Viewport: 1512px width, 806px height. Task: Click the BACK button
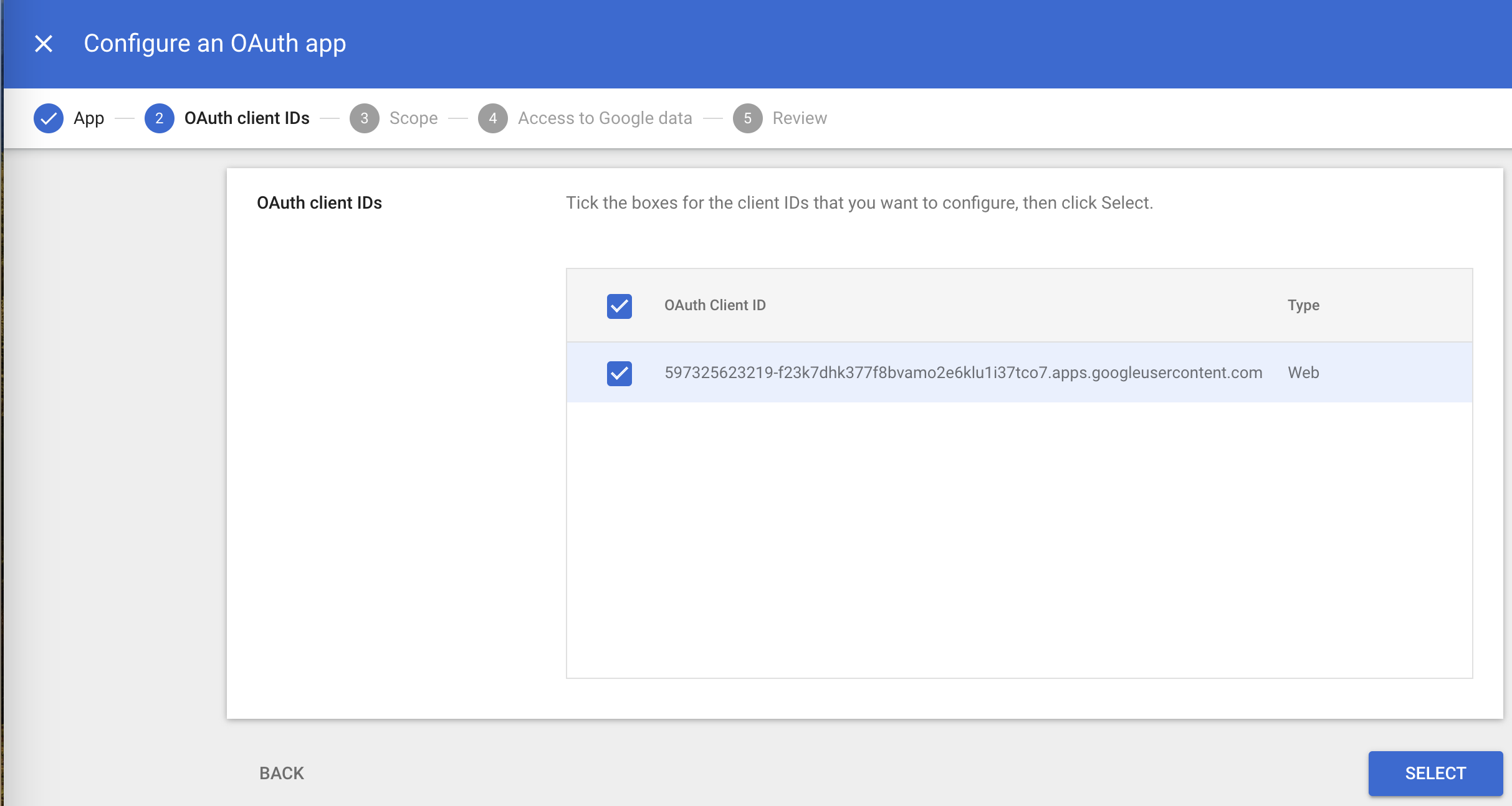(x=281, y=773)
